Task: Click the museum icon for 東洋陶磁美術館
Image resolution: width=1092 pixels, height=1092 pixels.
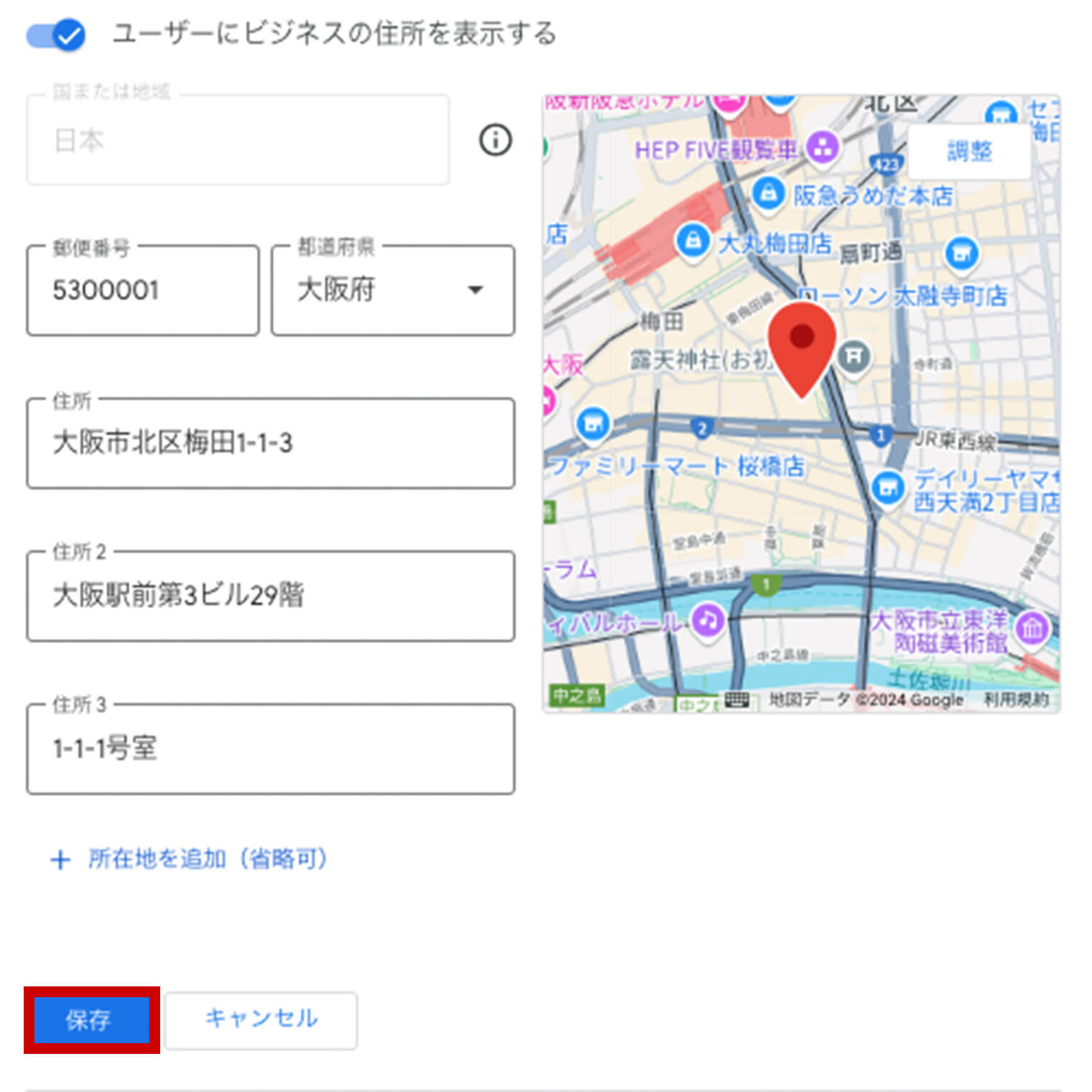Action: point(1032,629)
